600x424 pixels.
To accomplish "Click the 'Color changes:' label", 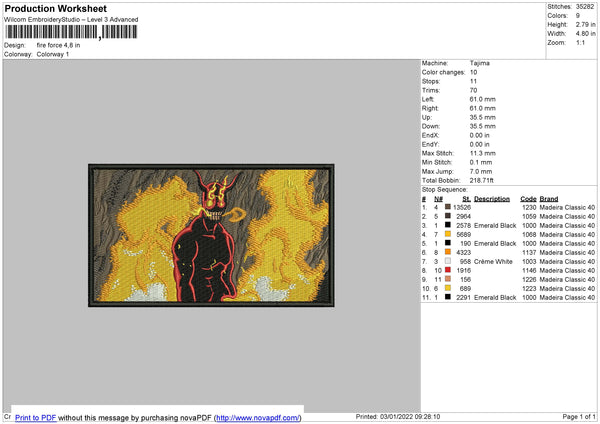I will [x=443, y=72].
